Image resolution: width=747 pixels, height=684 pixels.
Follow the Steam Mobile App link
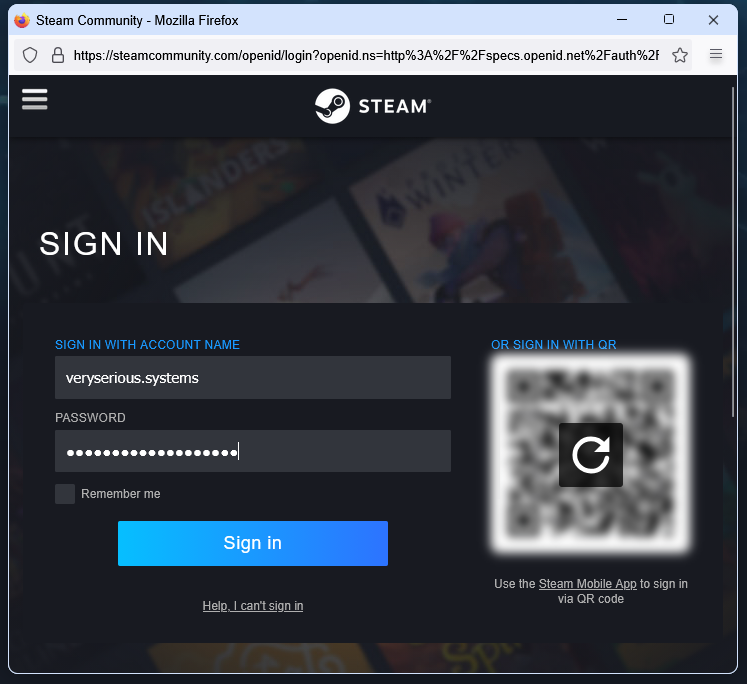[587, 584]
